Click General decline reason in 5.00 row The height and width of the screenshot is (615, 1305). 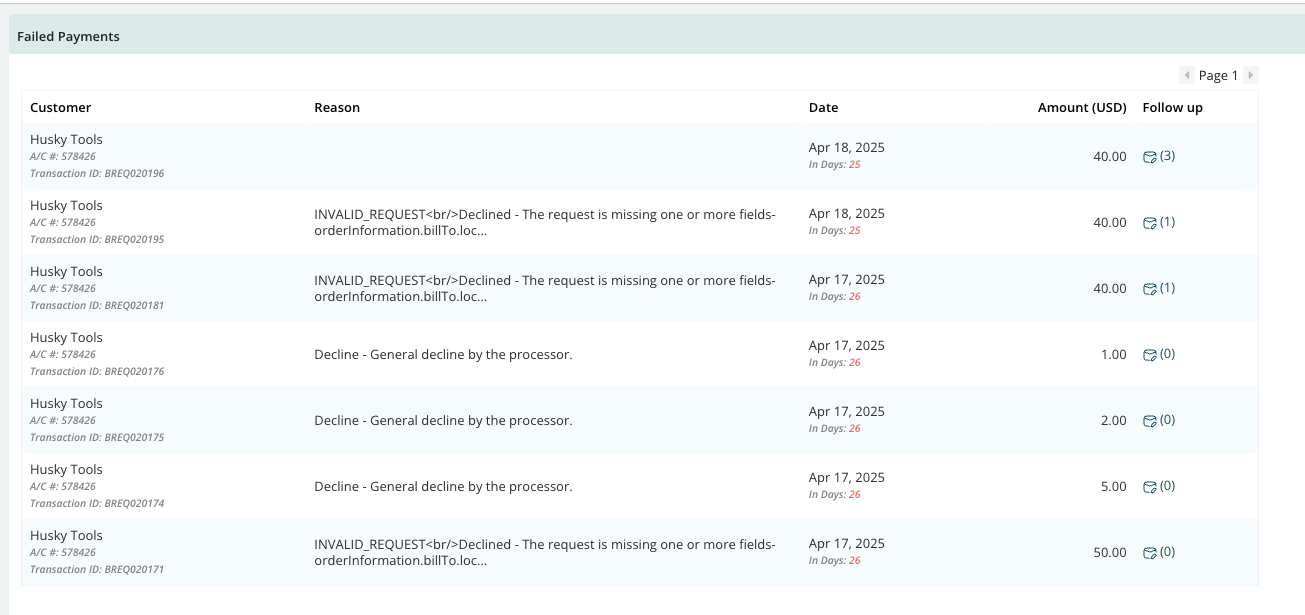[443, 487]
